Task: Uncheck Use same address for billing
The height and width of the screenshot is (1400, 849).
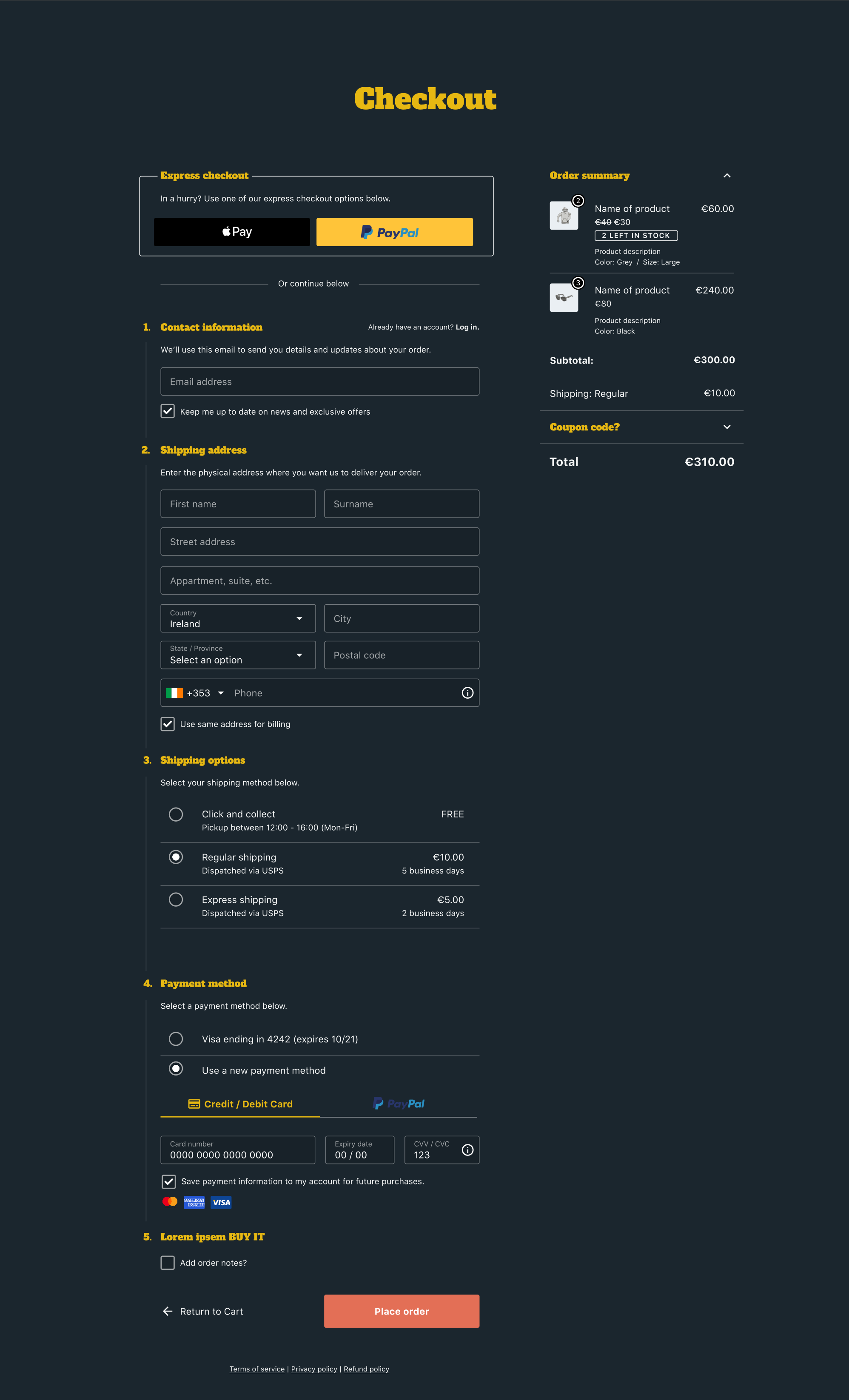Action: click(168, 724)
